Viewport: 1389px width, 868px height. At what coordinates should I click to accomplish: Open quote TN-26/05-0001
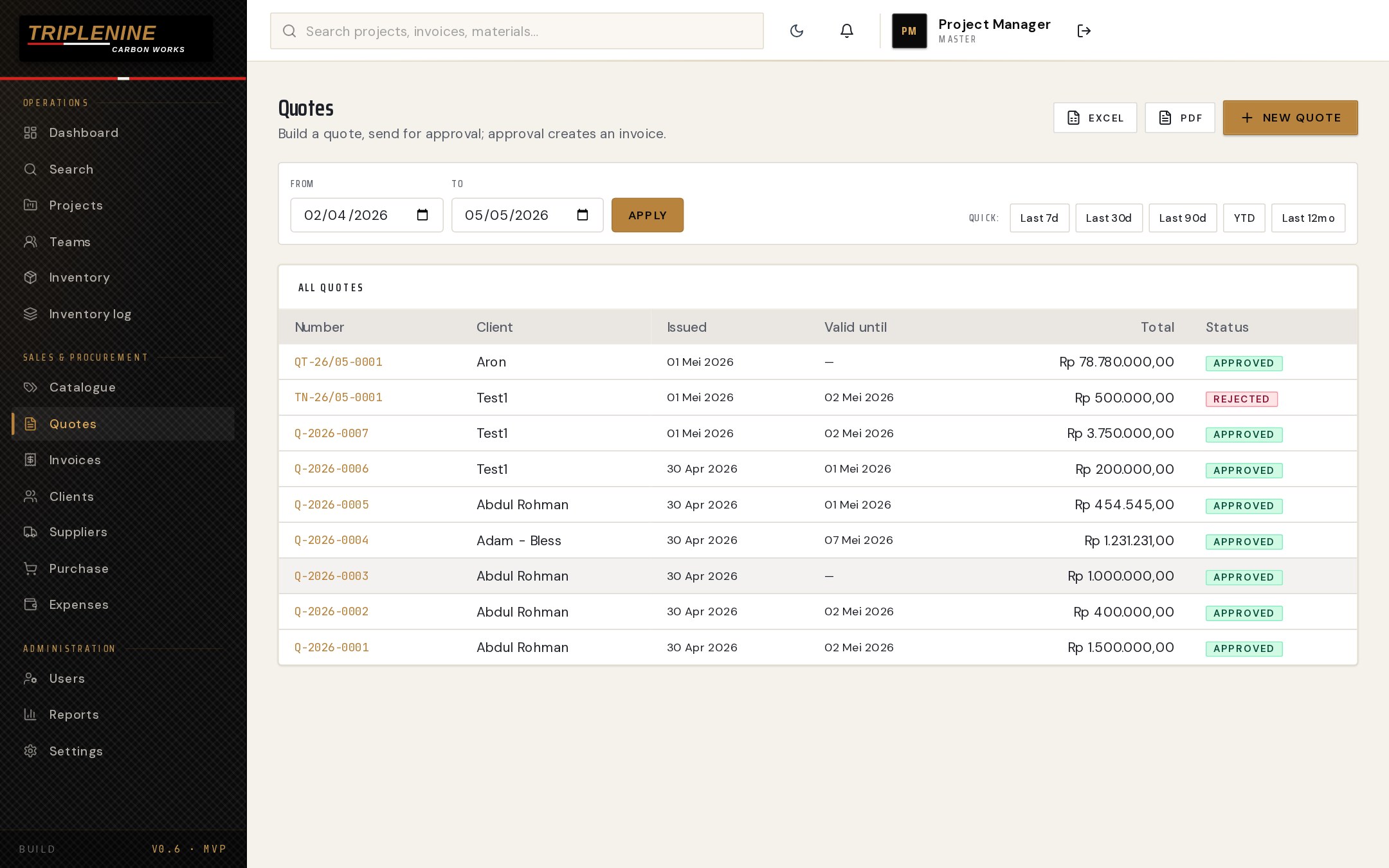click(338, 397)
